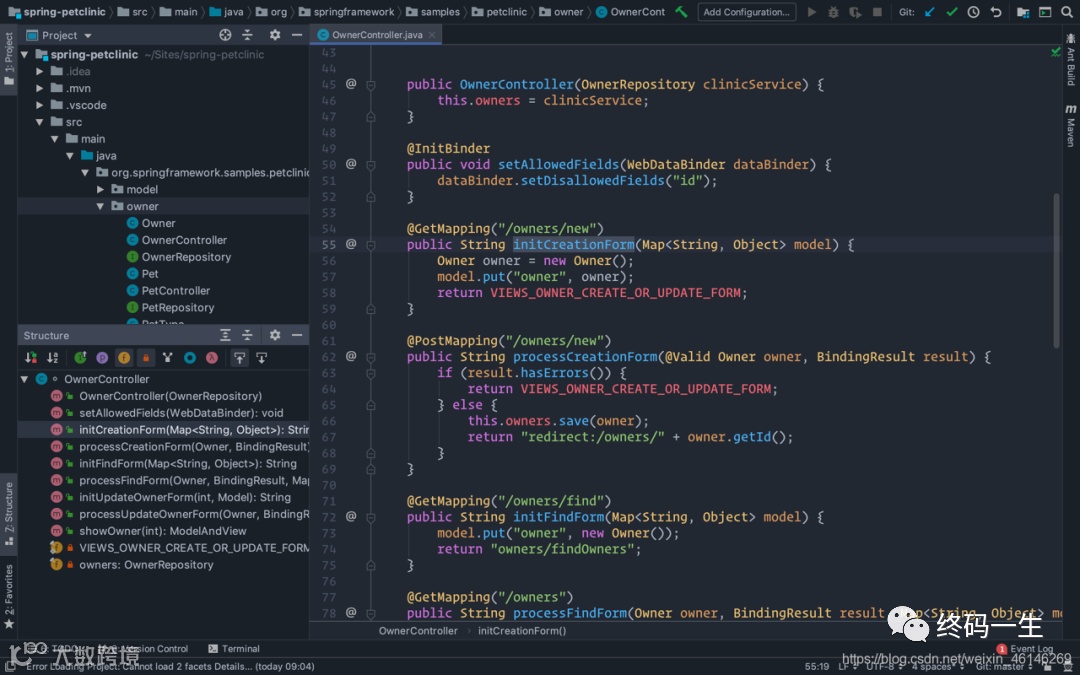
Task: Click the Git Rollback revert icon
Action: tap(995, 12)
